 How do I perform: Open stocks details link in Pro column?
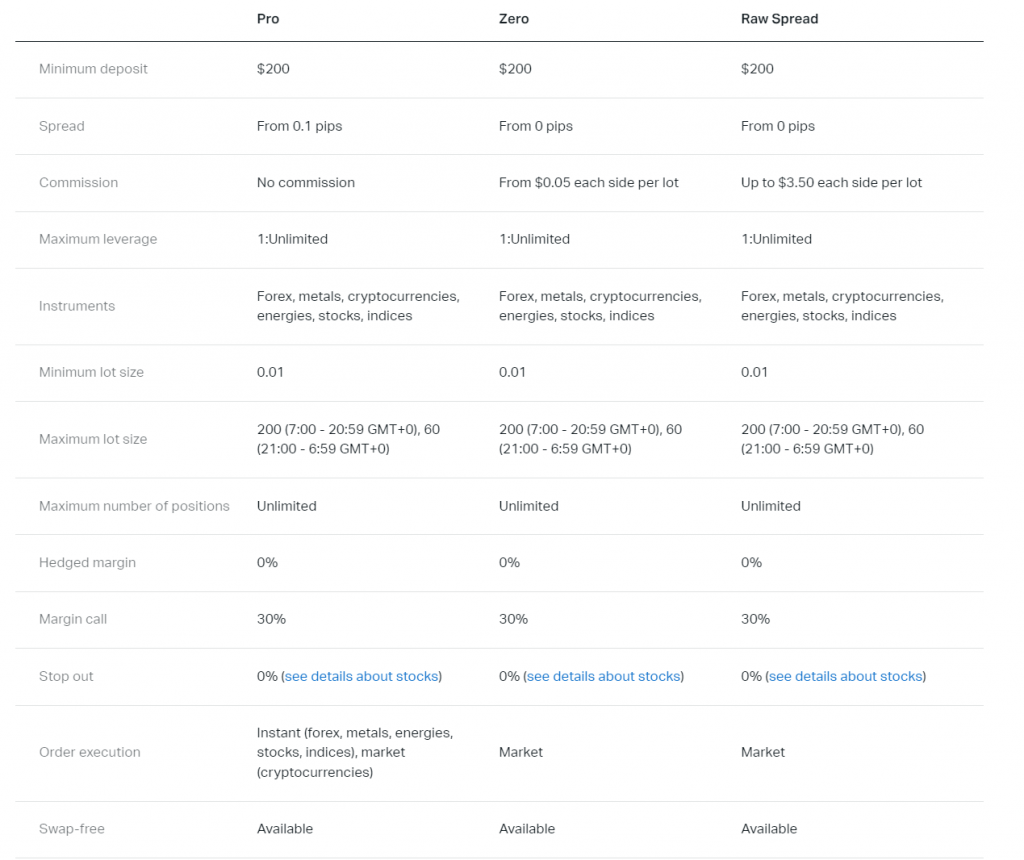pyautogui.click(x=361, y=677)
